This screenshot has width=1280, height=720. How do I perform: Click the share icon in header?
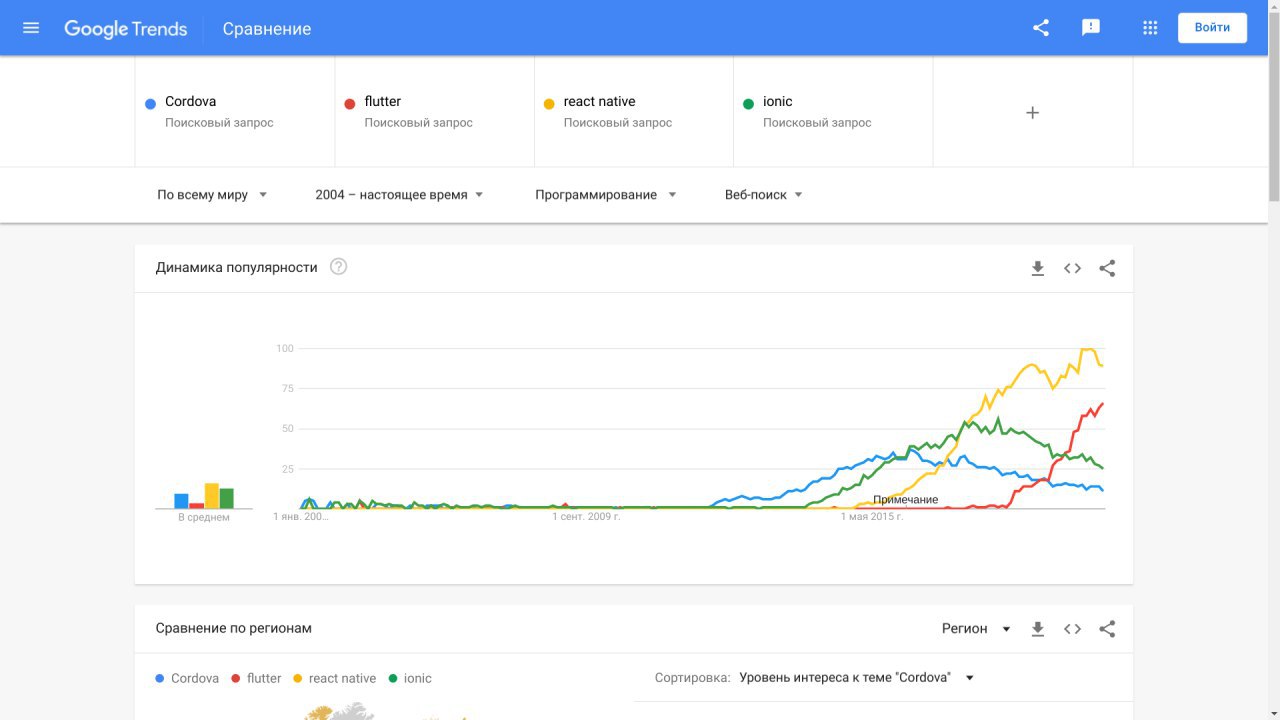click(1041, 28)
